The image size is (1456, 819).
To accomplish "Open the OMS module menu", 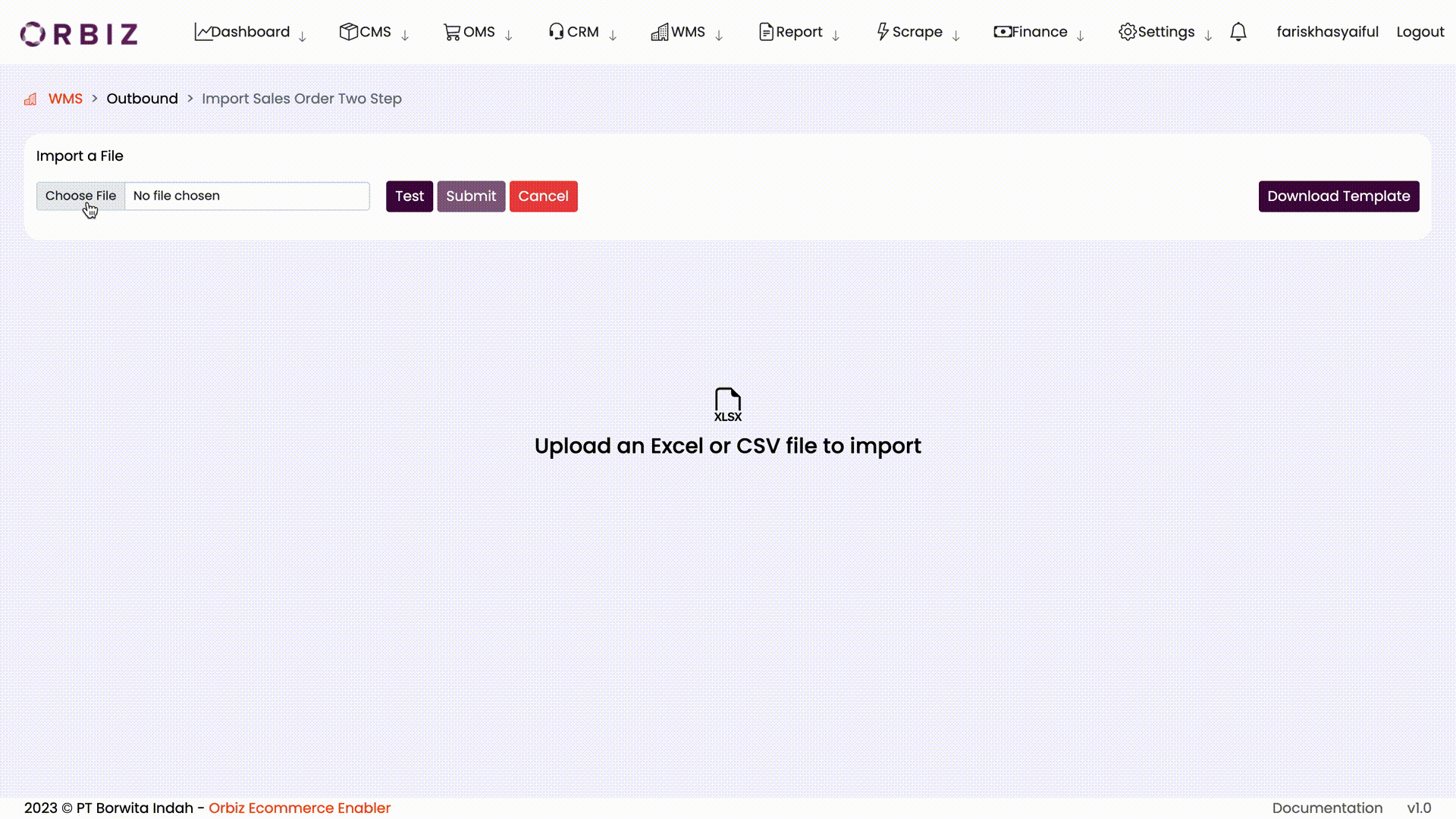I will [x=479, y=32].
